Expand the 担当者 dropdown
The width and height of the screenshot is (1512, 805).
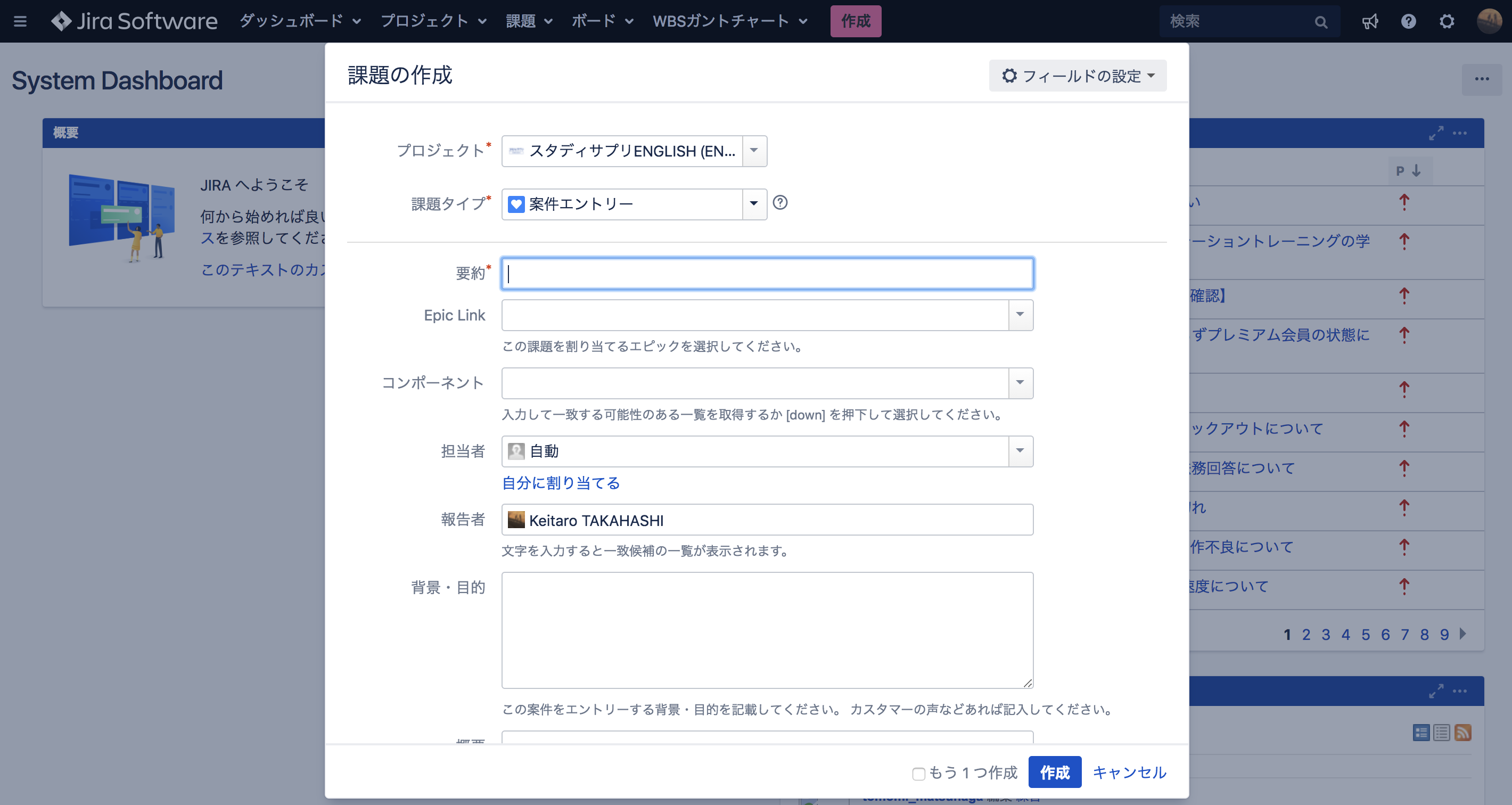pyautogui.click(x=1020, y=451)
